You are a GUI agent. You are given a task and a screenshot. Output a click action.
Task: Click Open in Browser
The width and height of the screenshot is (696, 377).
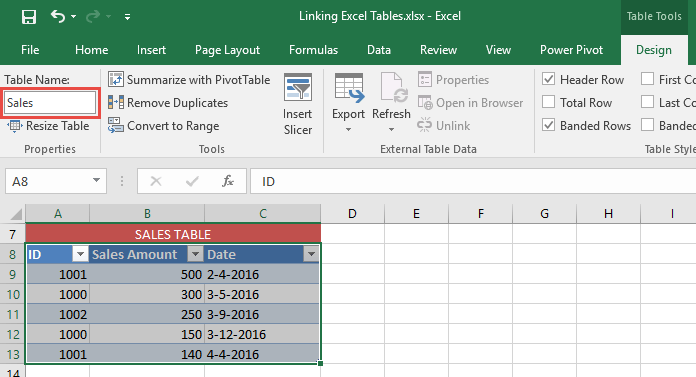pos(471,103)
